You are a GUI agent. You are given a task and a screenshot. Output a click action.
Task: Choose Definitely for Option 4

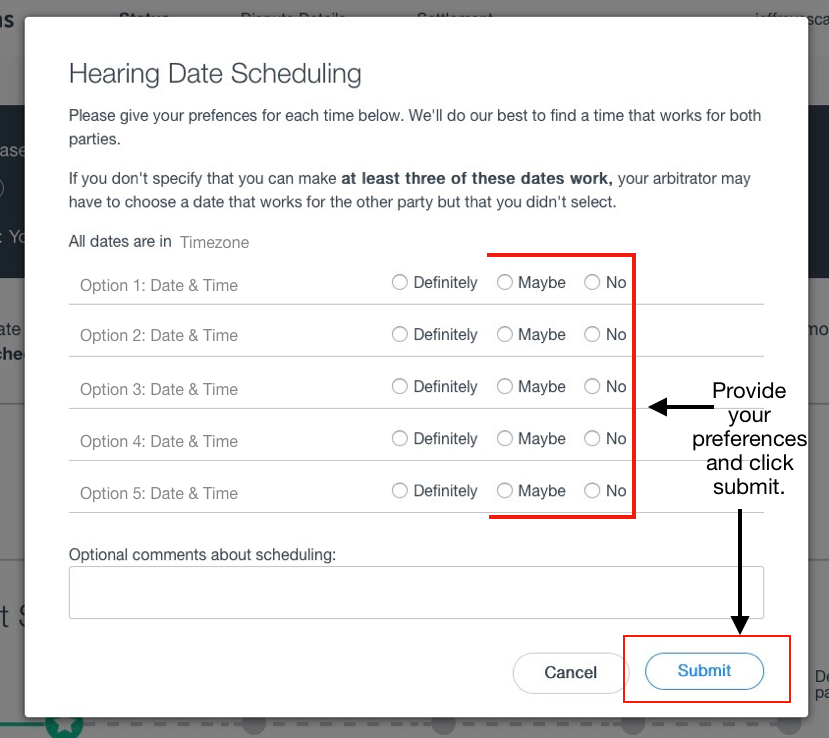point(400,439)
